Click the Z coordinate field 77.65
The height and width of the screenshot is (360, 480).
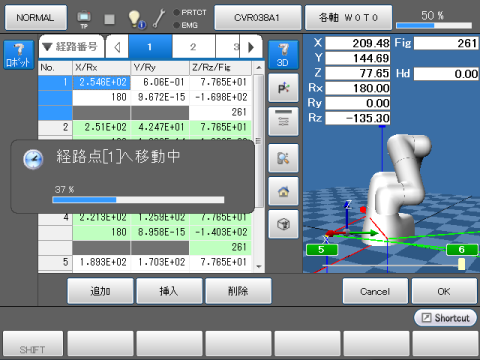pos(357,73)
